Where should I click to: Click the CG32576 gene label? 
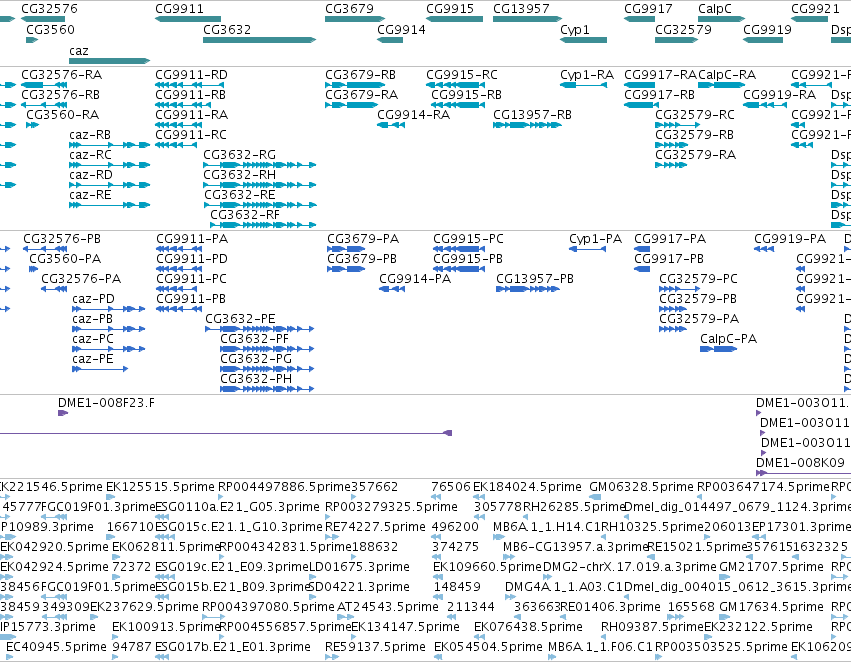[x=49, y=9]
